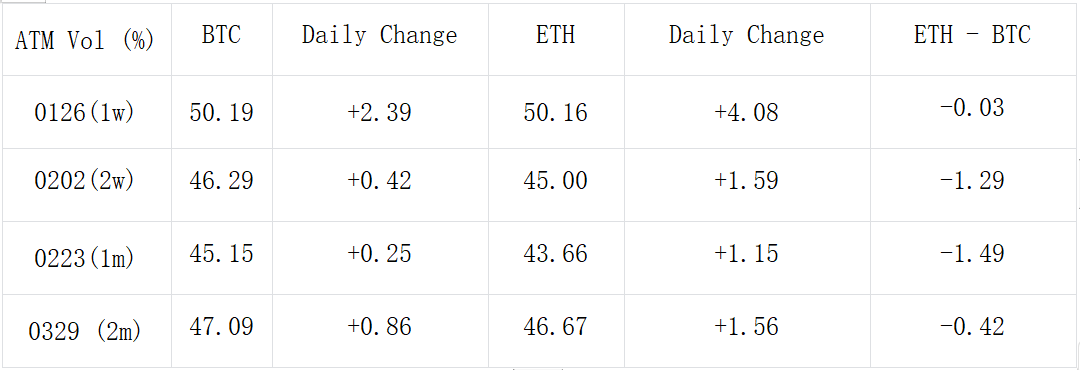
Task: Click the cell containing 47.09
Action: (x=222, y=331)
